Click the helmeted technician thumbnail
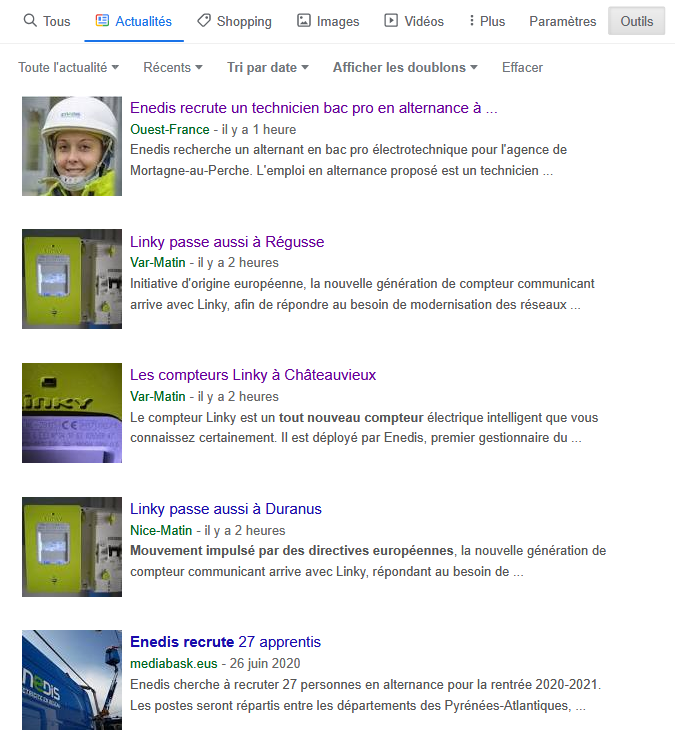The image size is (675, 741). pos(72,146)
